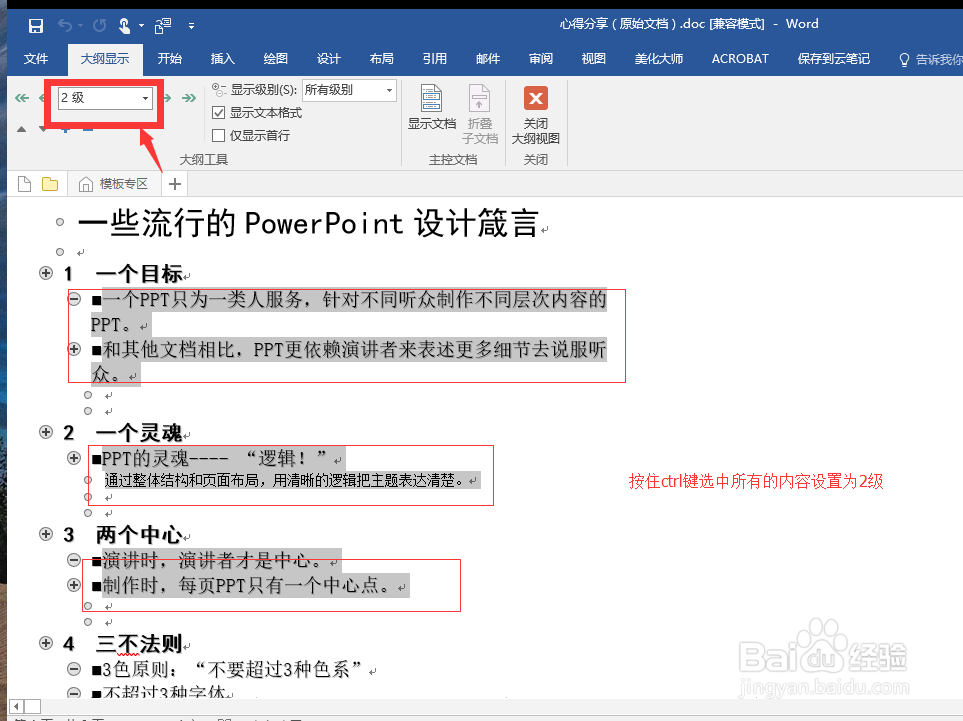
Task: Expand heading '1 一个目标' plus symbol
Action: [46, 273]
